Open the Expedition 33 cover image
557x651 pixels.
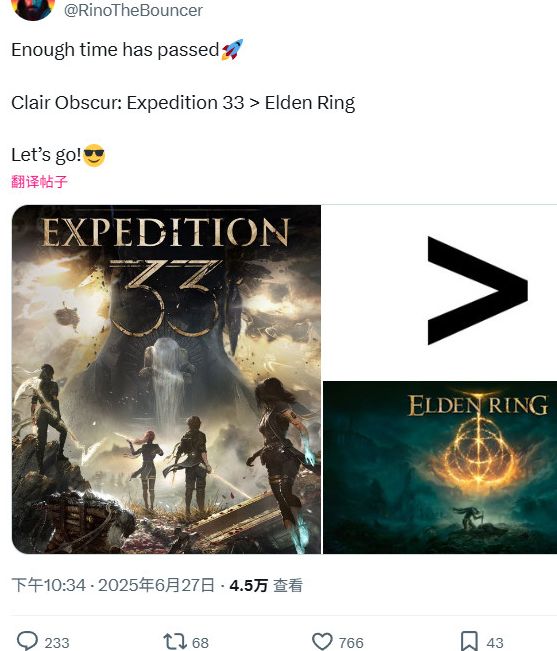pos(166,379)
